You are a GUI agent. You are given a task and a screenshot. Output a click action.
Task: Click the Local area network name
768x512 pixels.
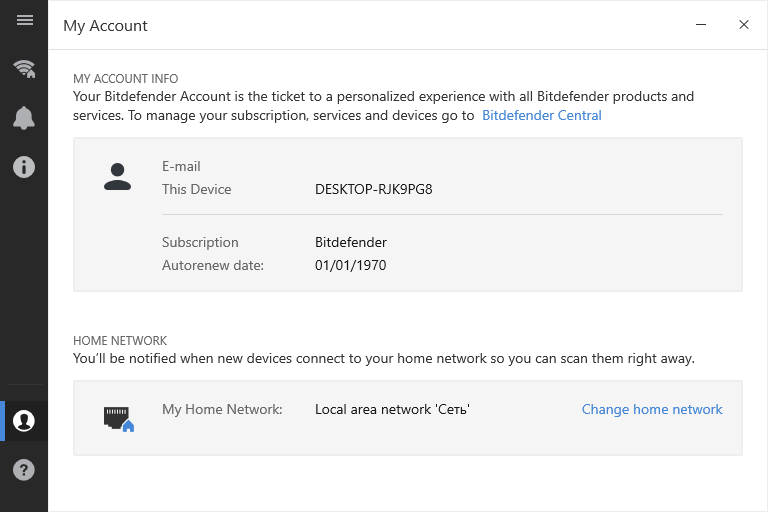tap(392, 409)
